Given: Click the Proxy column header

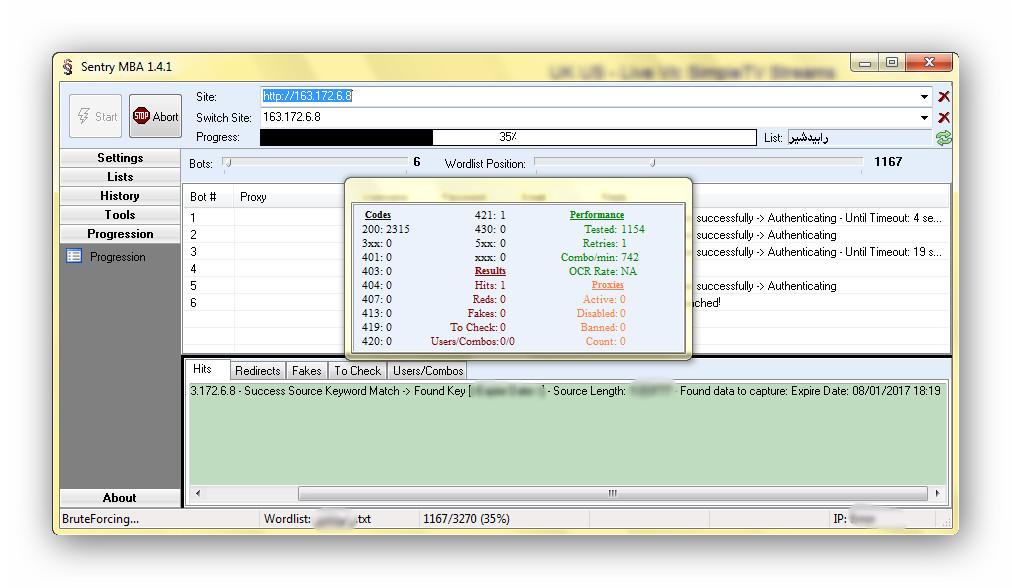Looking at the screenshot, I should click(x=289, y=197).
